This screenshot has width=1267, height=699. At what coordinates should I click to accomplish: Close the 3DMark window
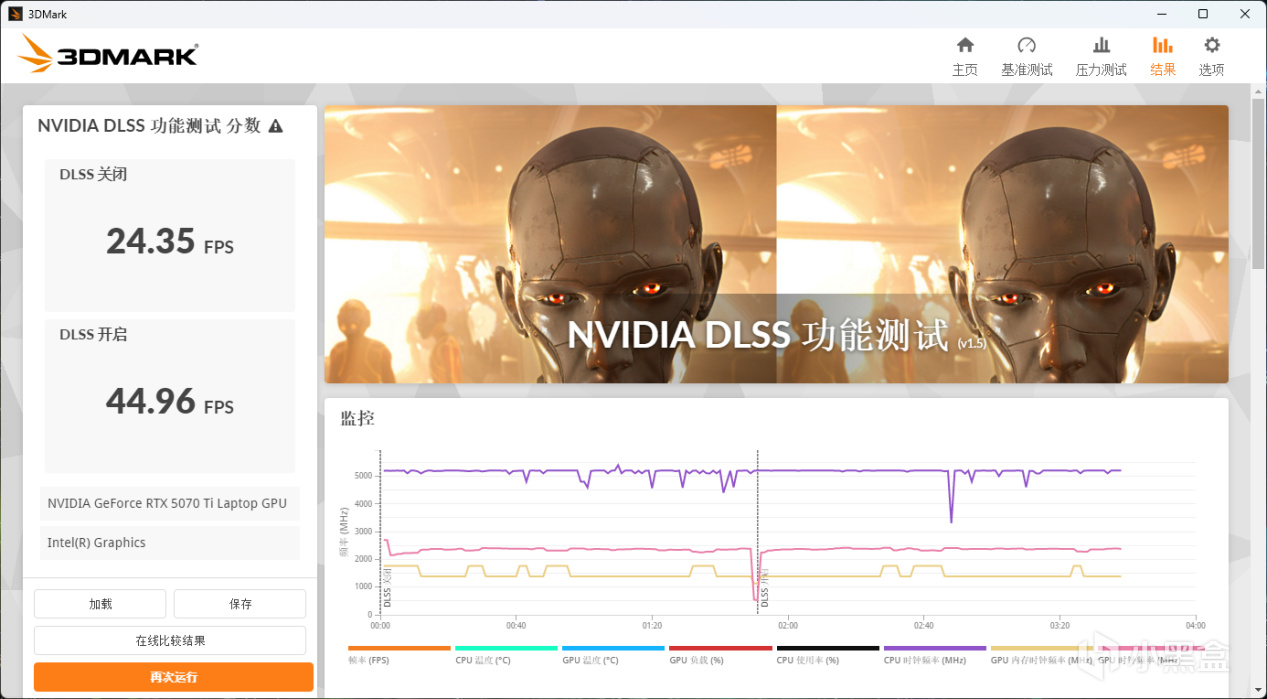pyautogui.click(x=1245, y=14)
